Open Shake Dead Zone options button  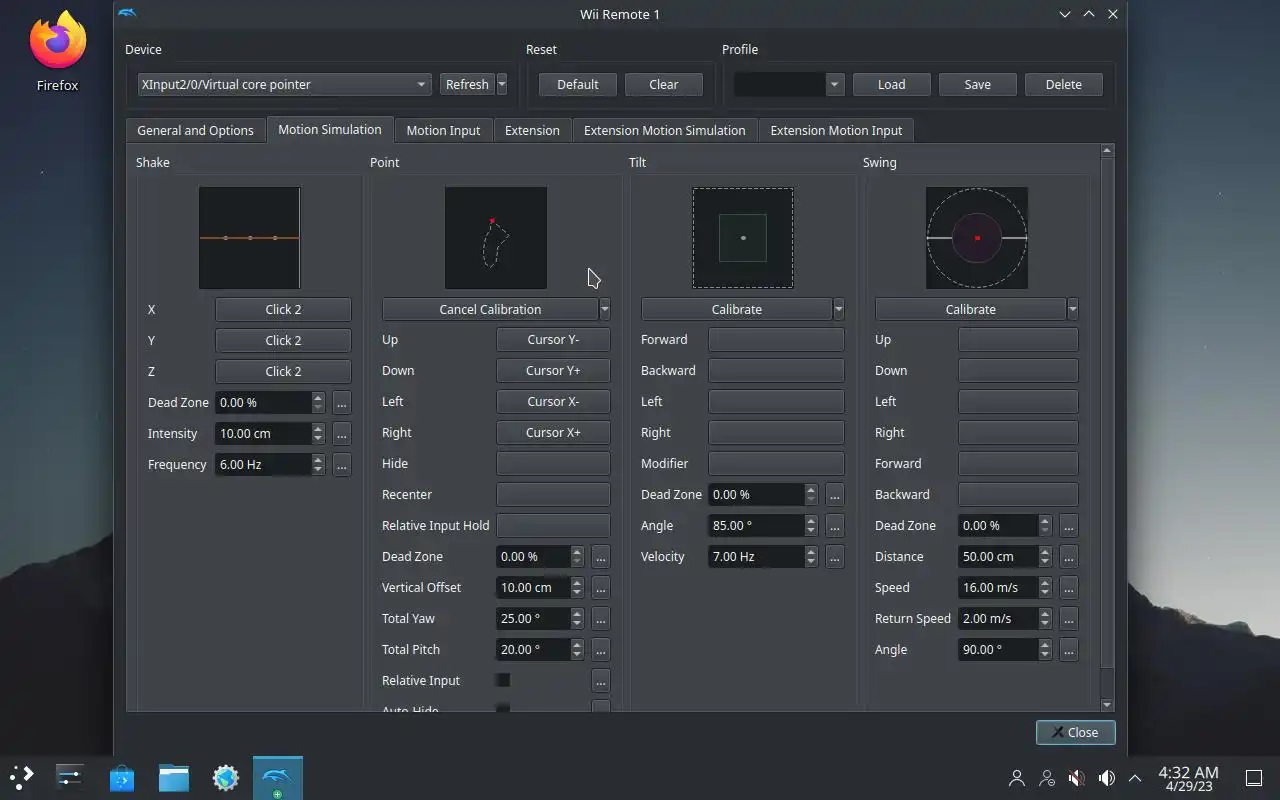[x=341, y=402]
